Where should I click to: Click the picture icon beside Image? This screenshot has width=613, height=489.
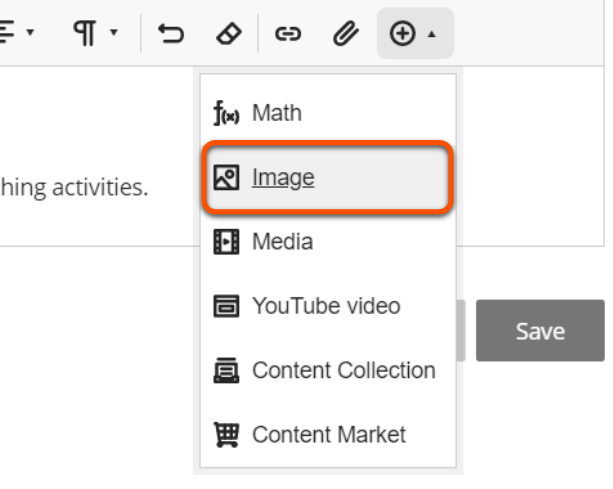226,178
